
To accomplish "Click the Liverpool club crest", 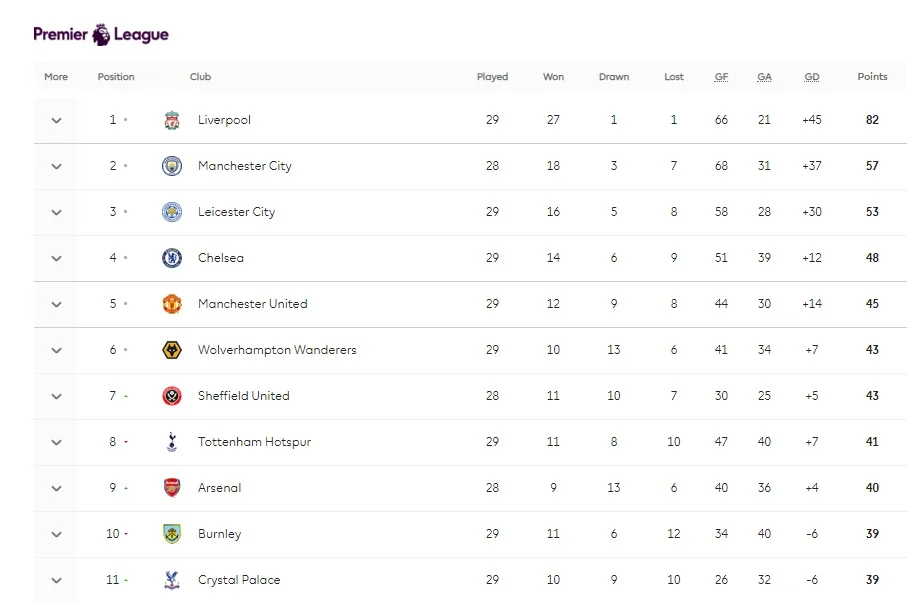I will click(172, 120).
